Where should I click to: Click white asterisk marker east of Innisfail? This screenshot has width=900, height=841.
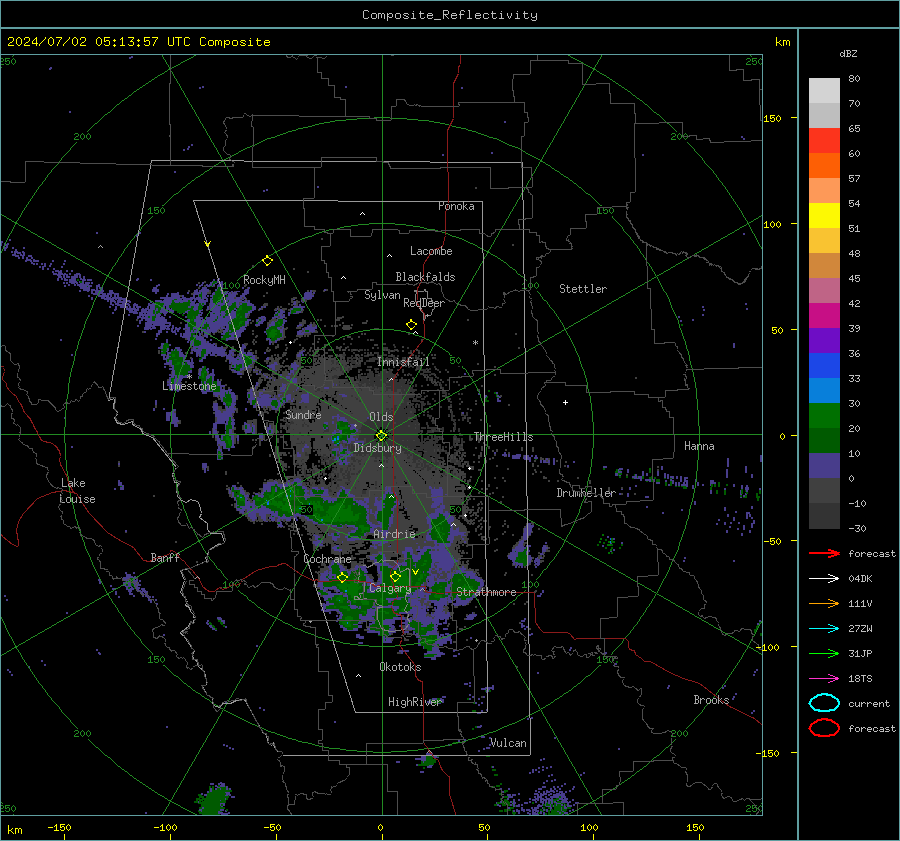click(x=475, y=343)
